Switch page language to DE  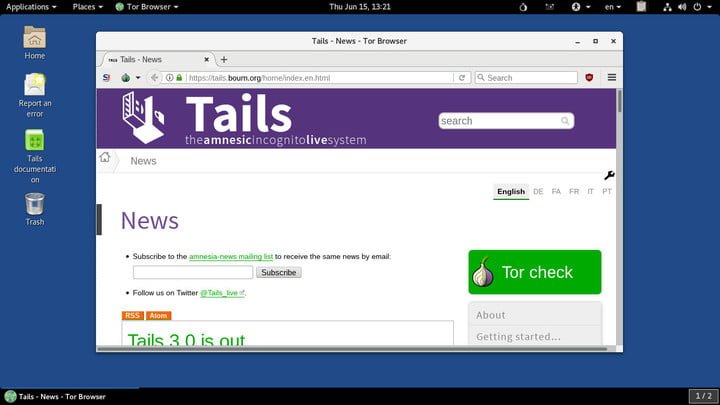(x=538, y=191)
